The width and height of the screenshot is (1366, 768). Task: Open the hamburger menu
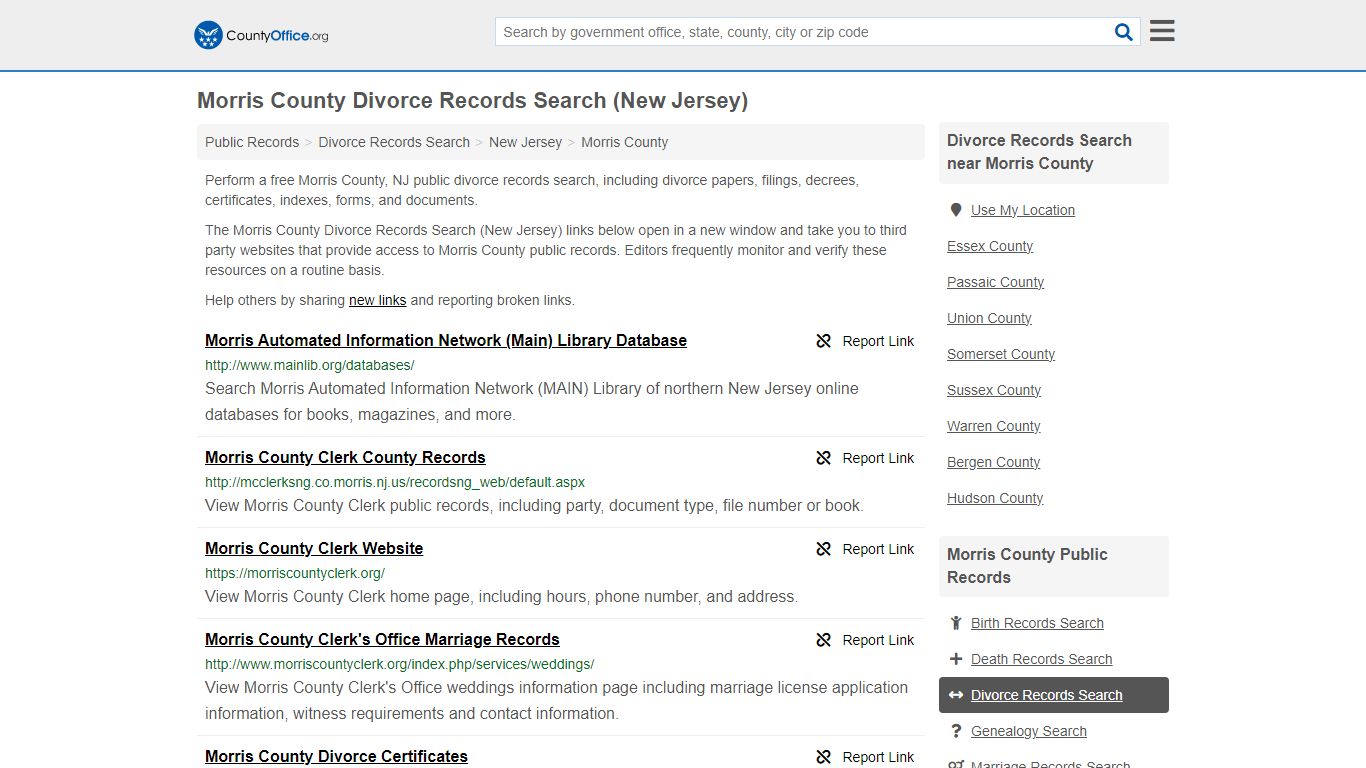click(1162, 31)
